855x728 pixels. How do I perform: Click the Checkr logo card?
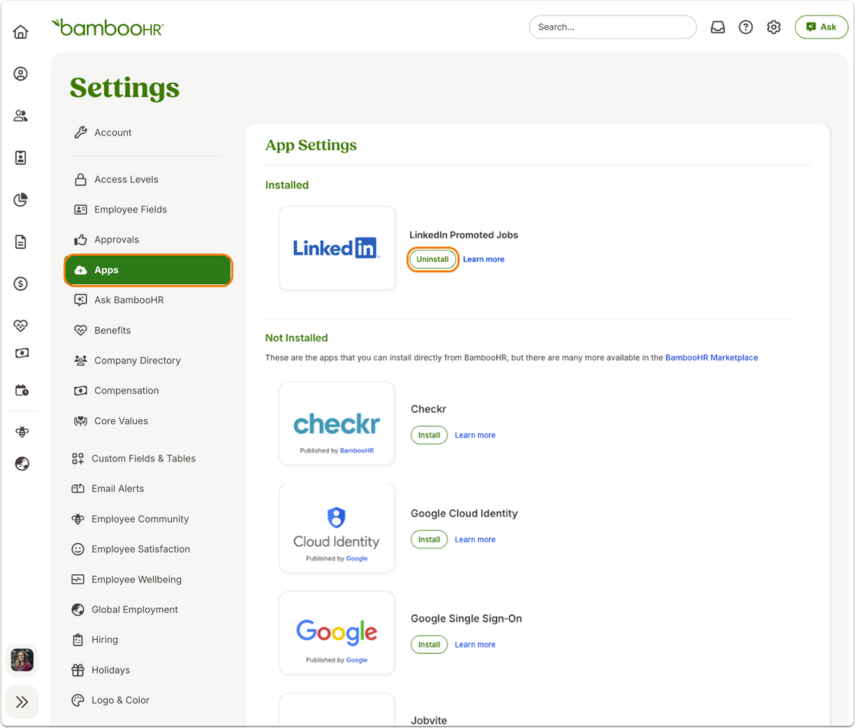[337, 424]
